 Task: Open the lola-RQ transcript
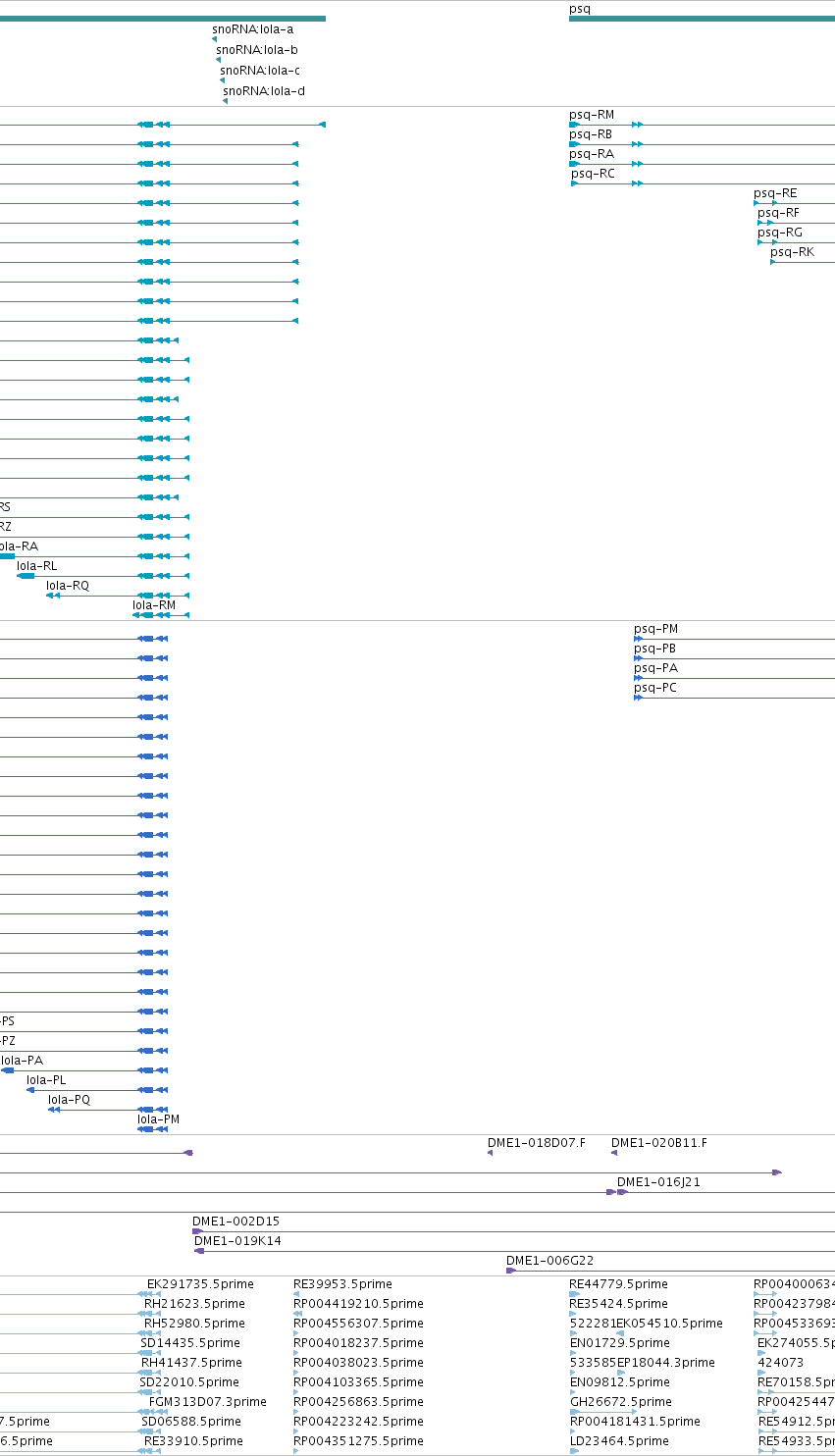click(x=68, y=586)
